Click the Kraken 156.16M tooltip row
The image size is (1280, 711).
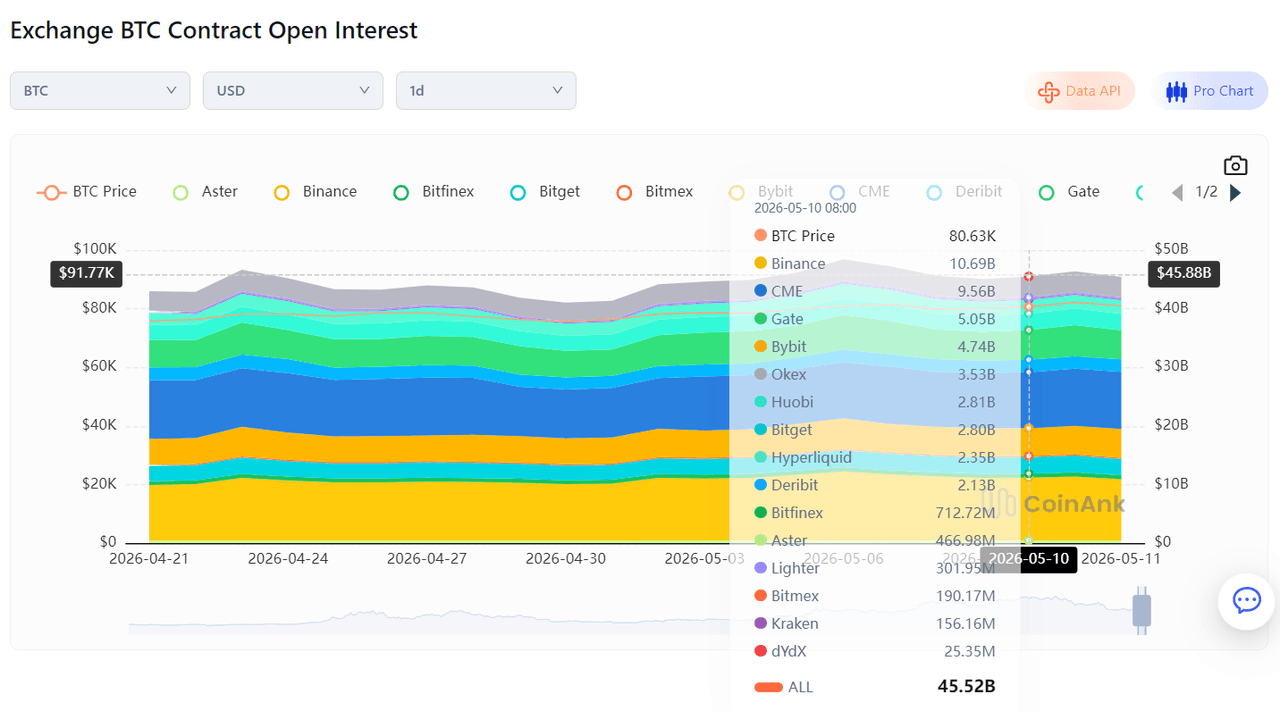pyautogui.click(x=875, y=624)
